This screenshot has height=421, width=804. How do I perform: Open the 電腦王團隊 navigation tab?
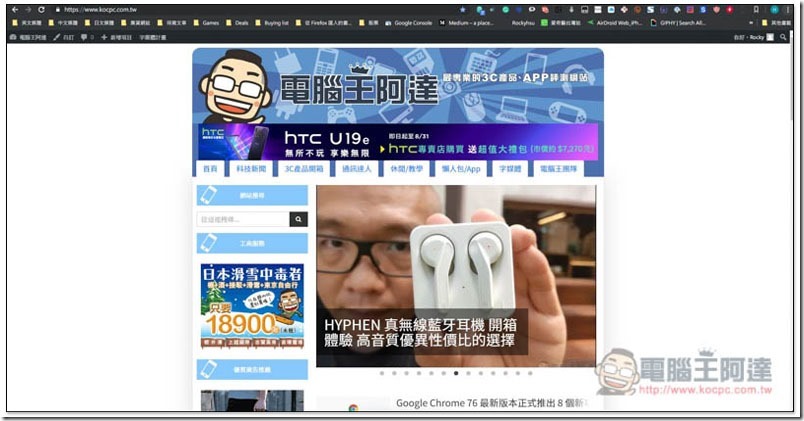tap(558, 169)
